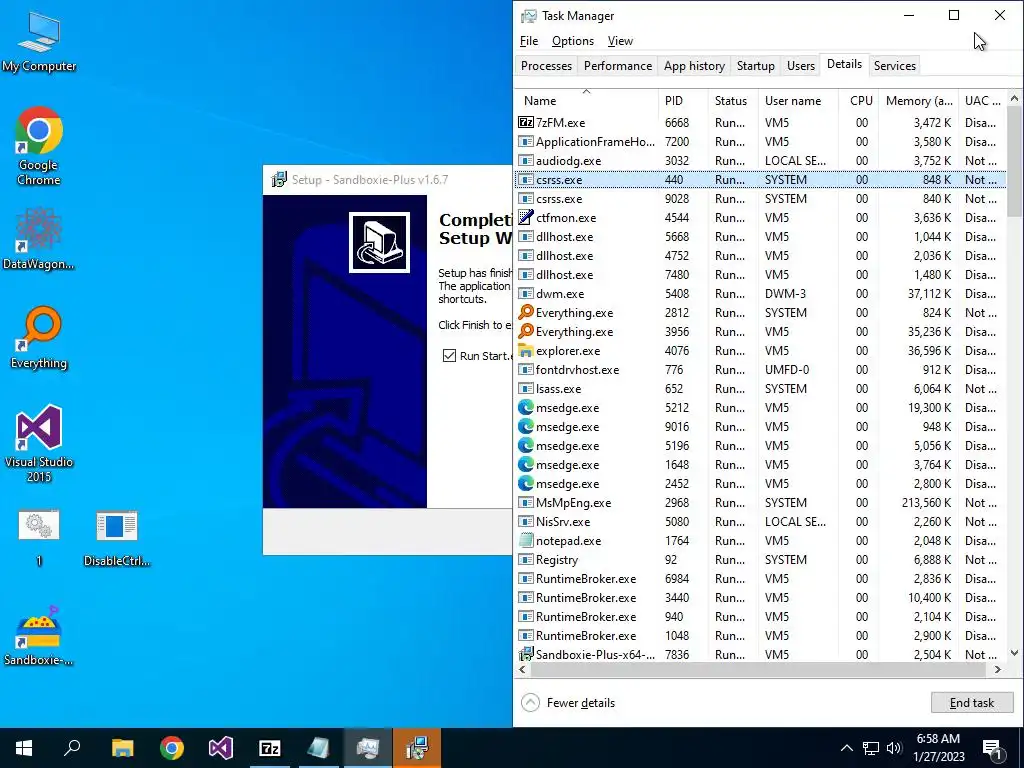The image size is (1024, 768).
Task: Click the End task button
Action: tap(972, 703)
